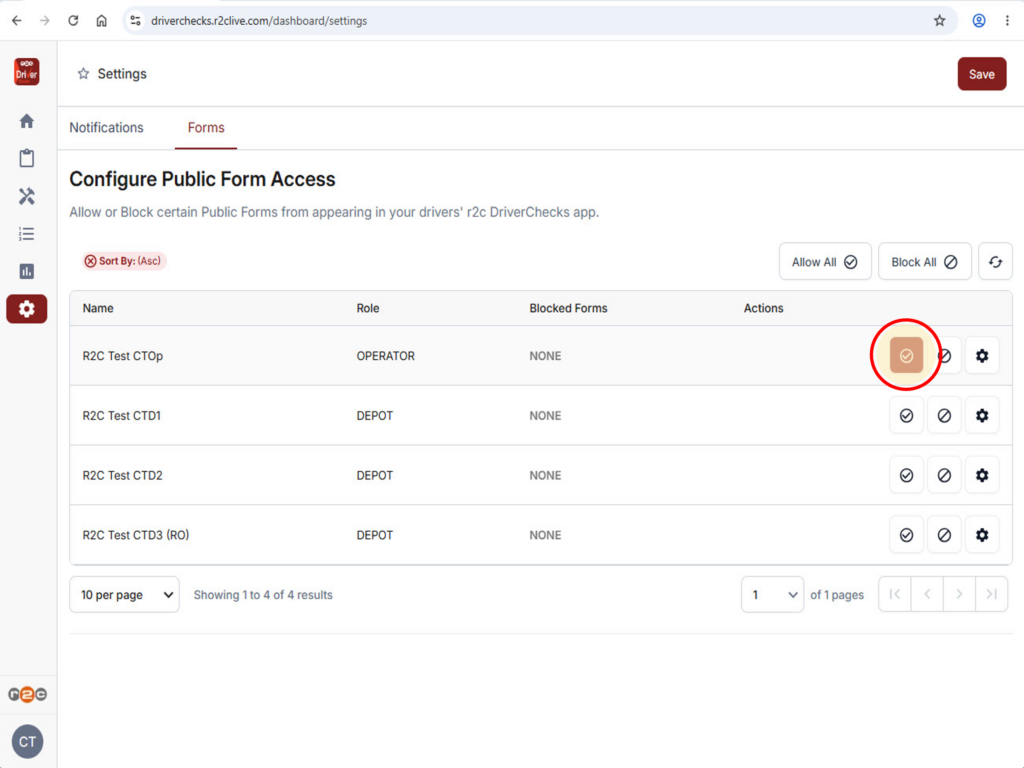Select the R2C Test CTD3 (RO) name cell
Image resolution: width=1024 pixels, height=768 pixels.
click(136, 535)
